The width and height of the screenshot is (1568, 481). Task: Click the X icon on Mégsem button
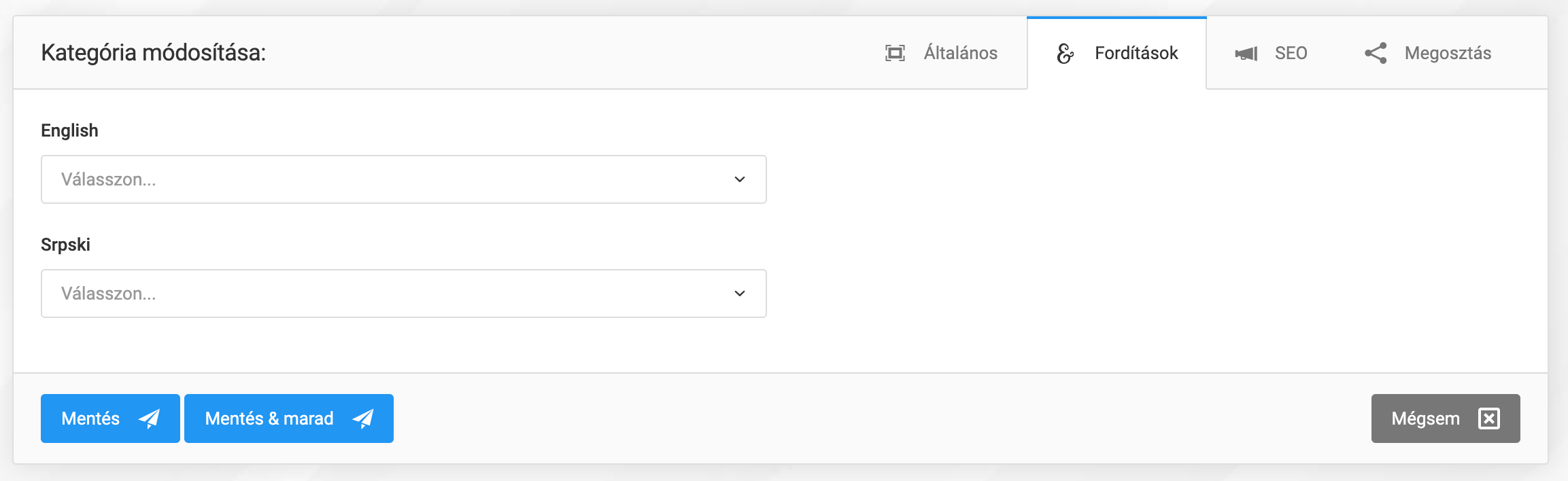(x=1488, y=418)
